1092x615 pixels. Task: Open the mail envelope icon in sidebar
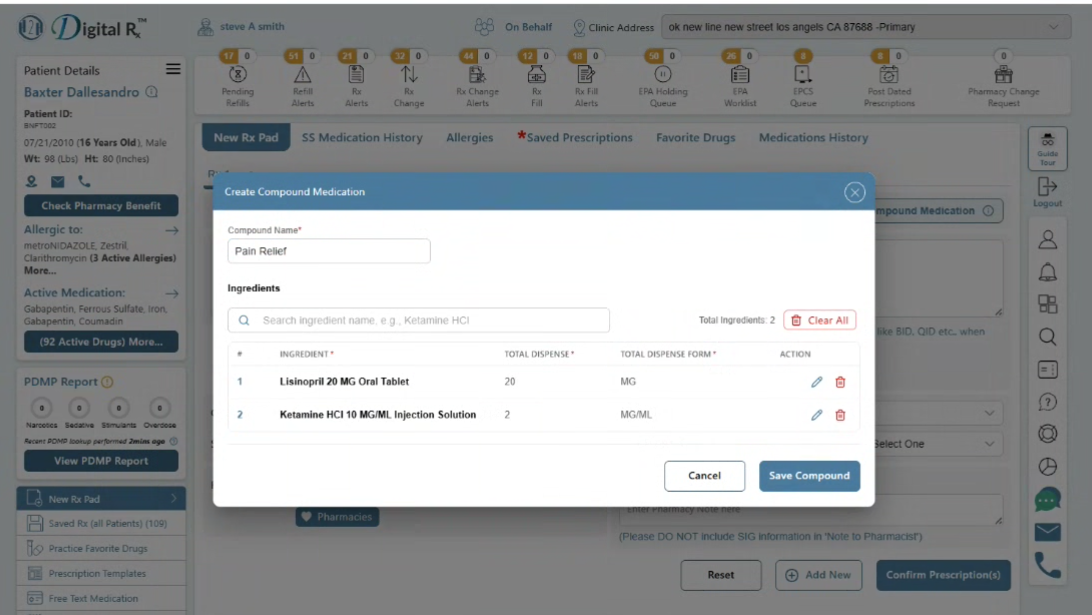click(1047, 532)
